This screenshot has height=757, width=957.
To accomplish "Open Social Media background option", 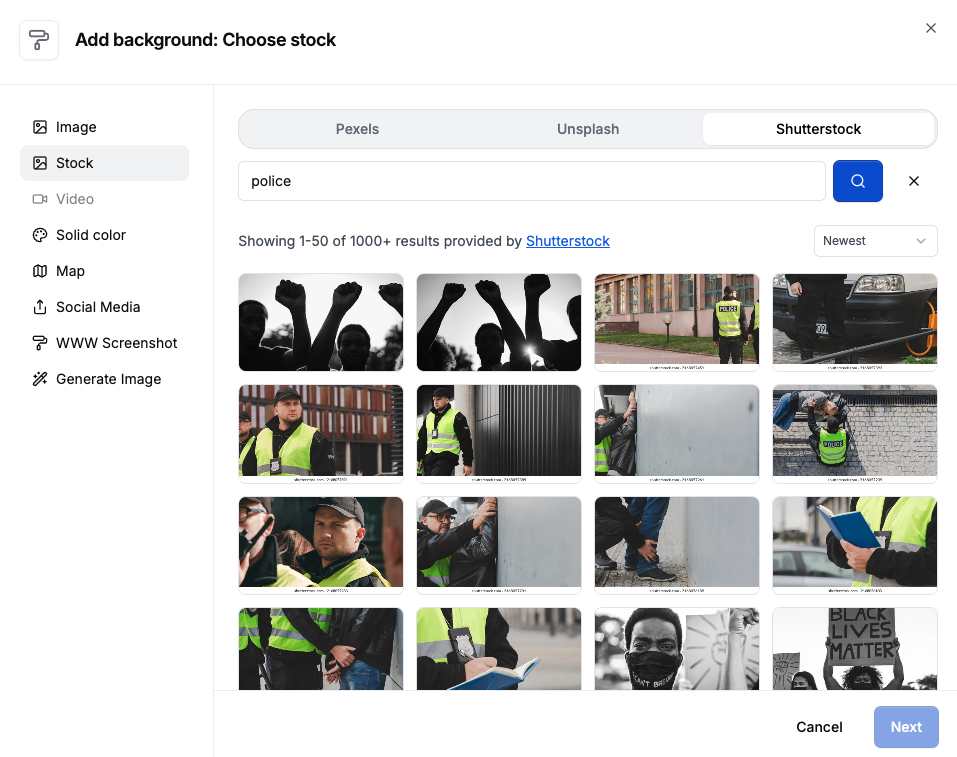I will point(104,307).
